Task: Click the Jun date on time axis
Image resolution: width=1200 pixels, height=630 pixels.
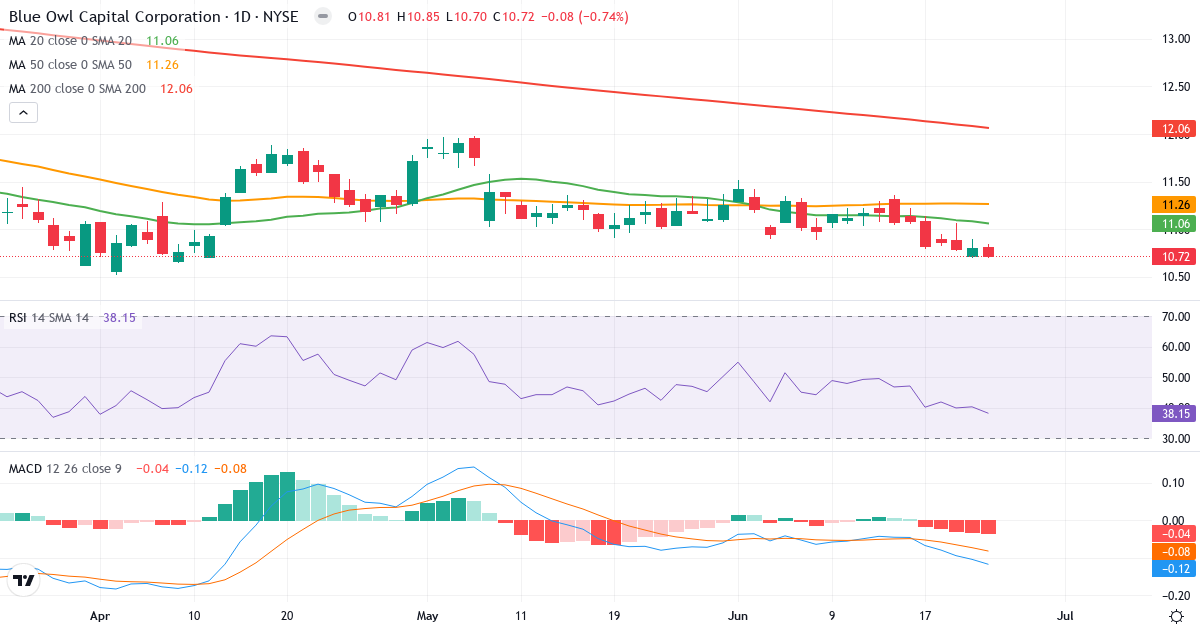Action: [x=738, y=616]
